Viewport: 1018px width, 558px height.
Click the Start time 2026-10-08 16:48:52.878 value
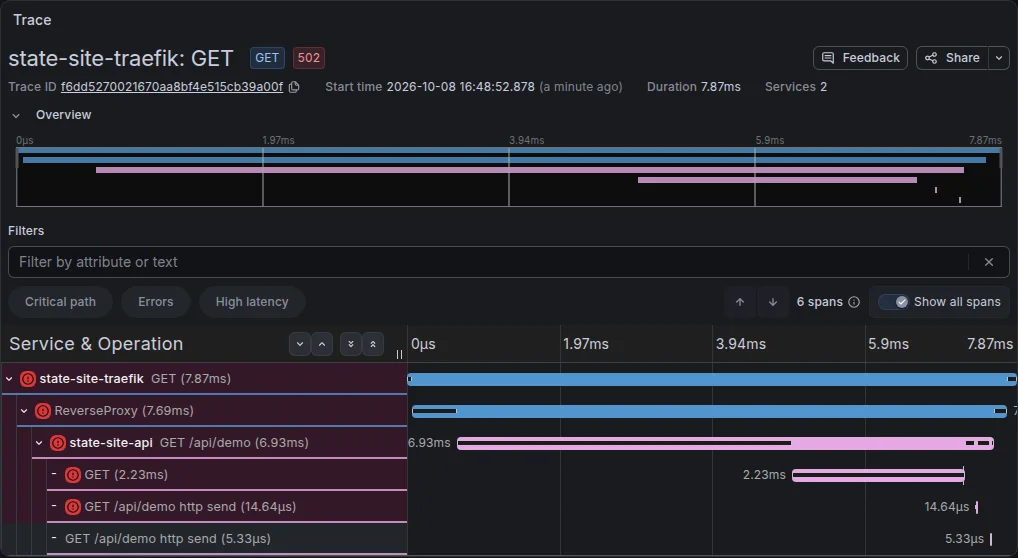click(x=460, y=87)
